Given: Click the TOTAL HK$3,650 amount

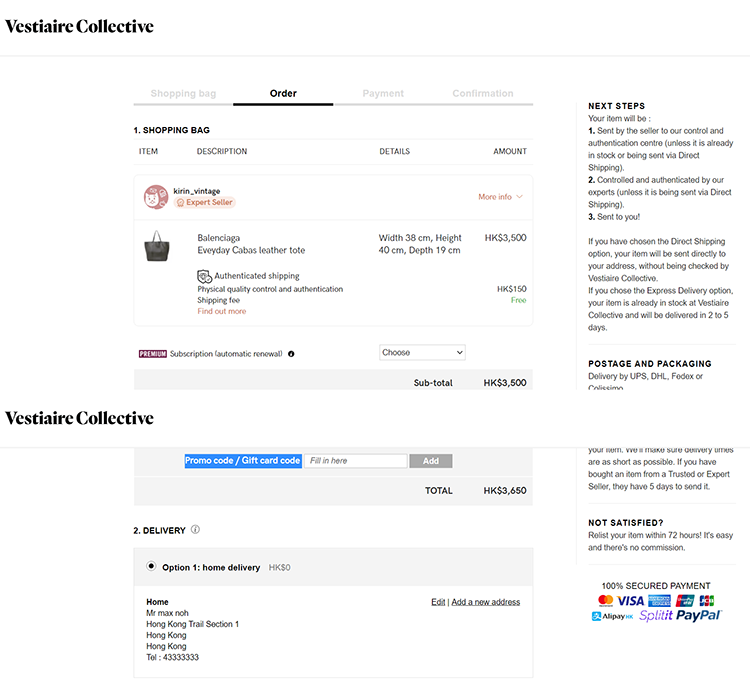Looking at the screenshot, I should (505, 491).
